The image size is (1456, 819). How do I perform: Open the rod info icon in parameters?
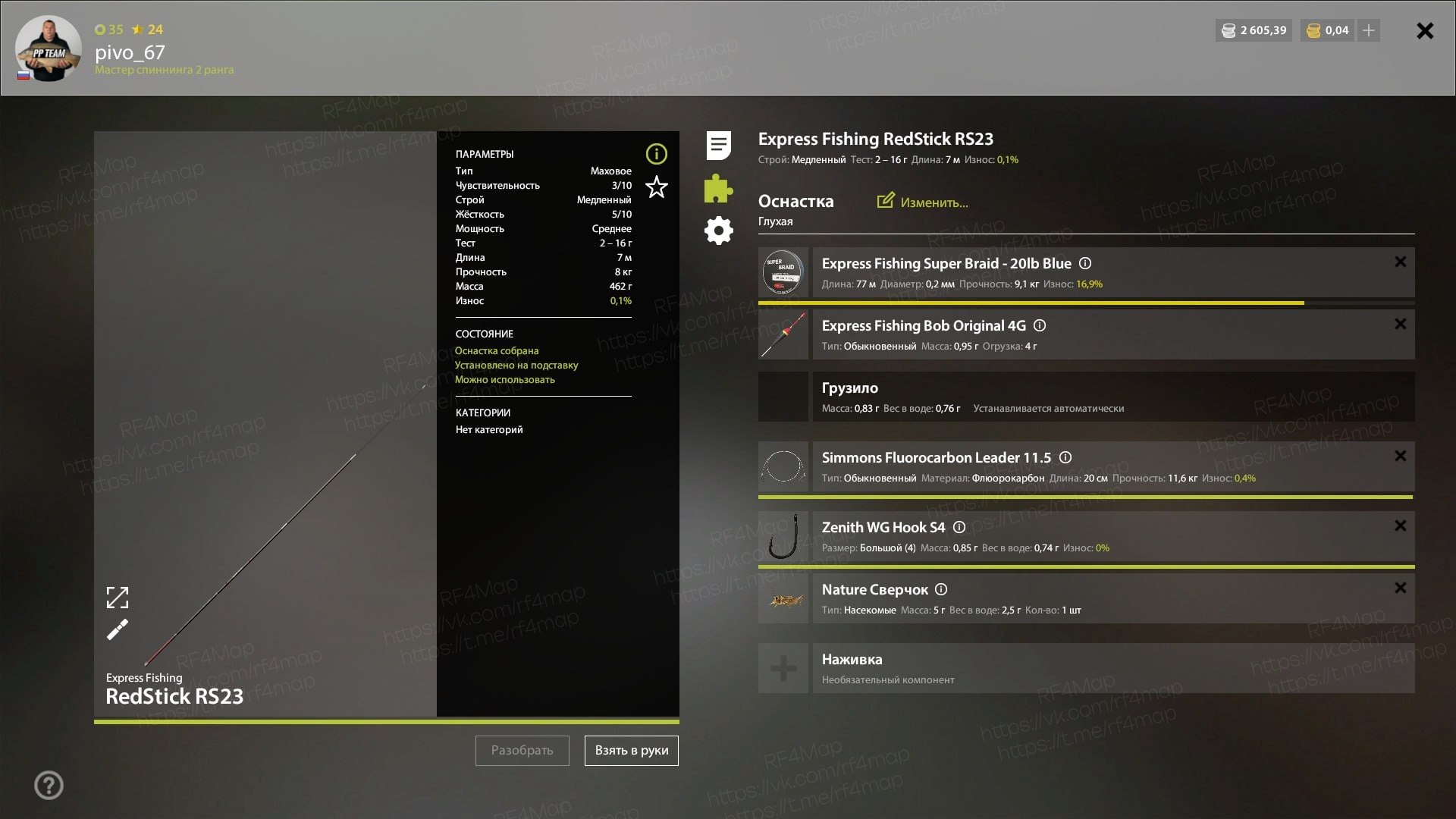tap(656, 154)
